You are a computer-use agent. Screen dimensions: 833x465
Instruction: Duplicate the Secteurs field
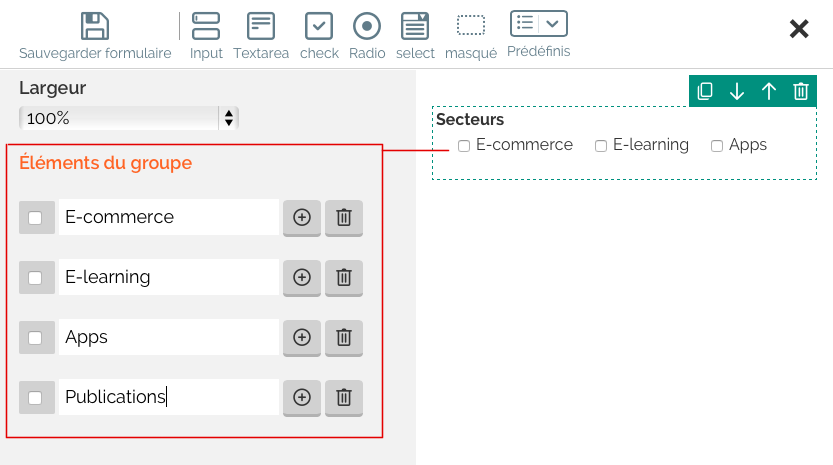pos(705,91)
